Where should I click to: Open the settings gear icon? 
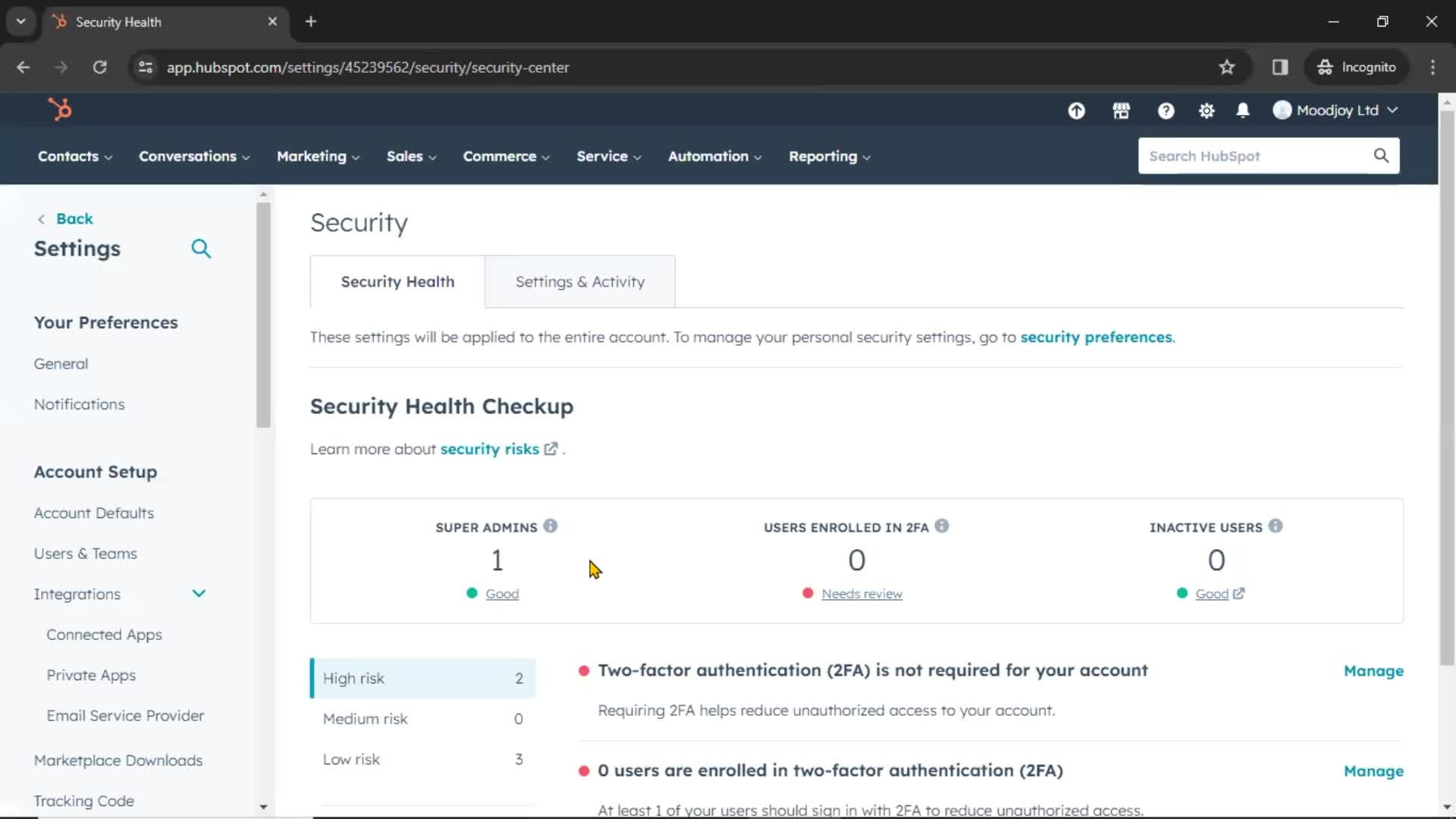click(x=1207, y=110)
